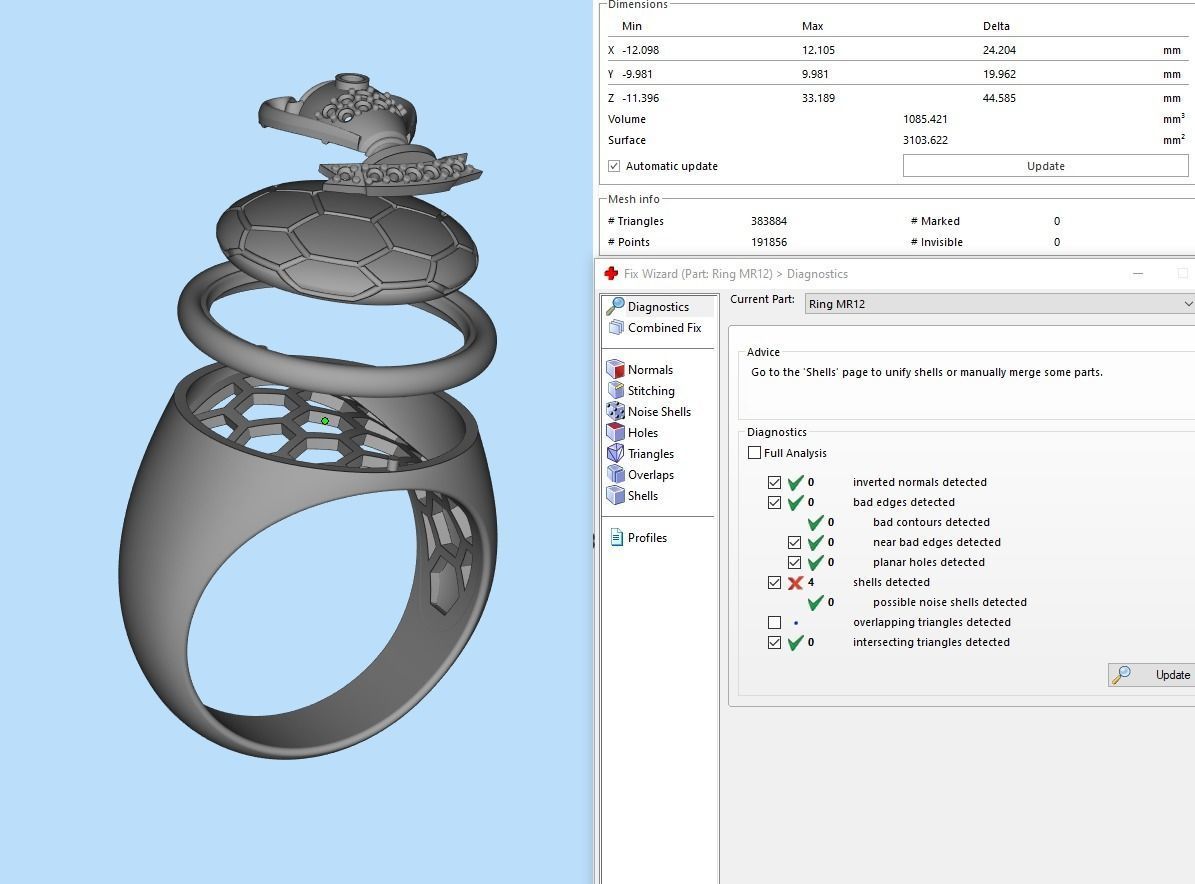Toggle bad edges detected checkbox
Viewport: 1195px width, 884px height.
pos(774,502)
